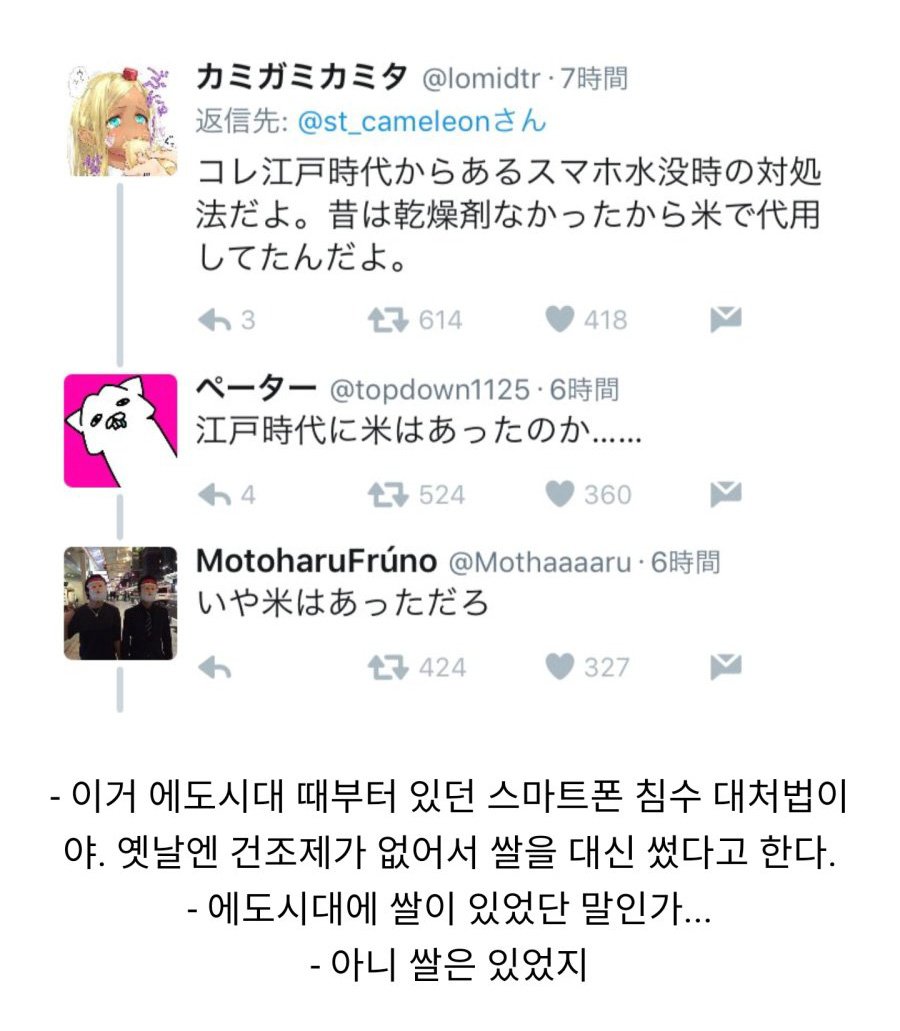900x1031 pixels.
Task: Share ペーター's tweet via message icon
Action: point(726,494)
